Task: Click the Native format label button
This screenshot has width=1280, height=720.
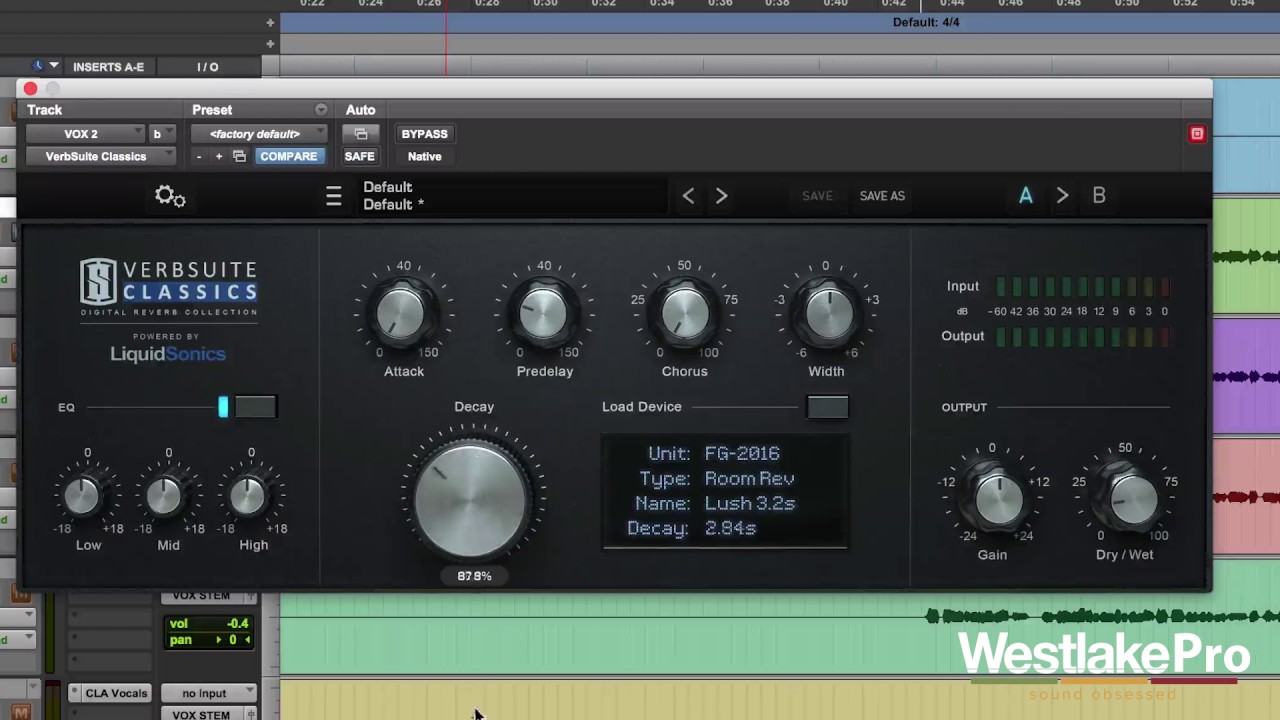Action: click(424, 157)
